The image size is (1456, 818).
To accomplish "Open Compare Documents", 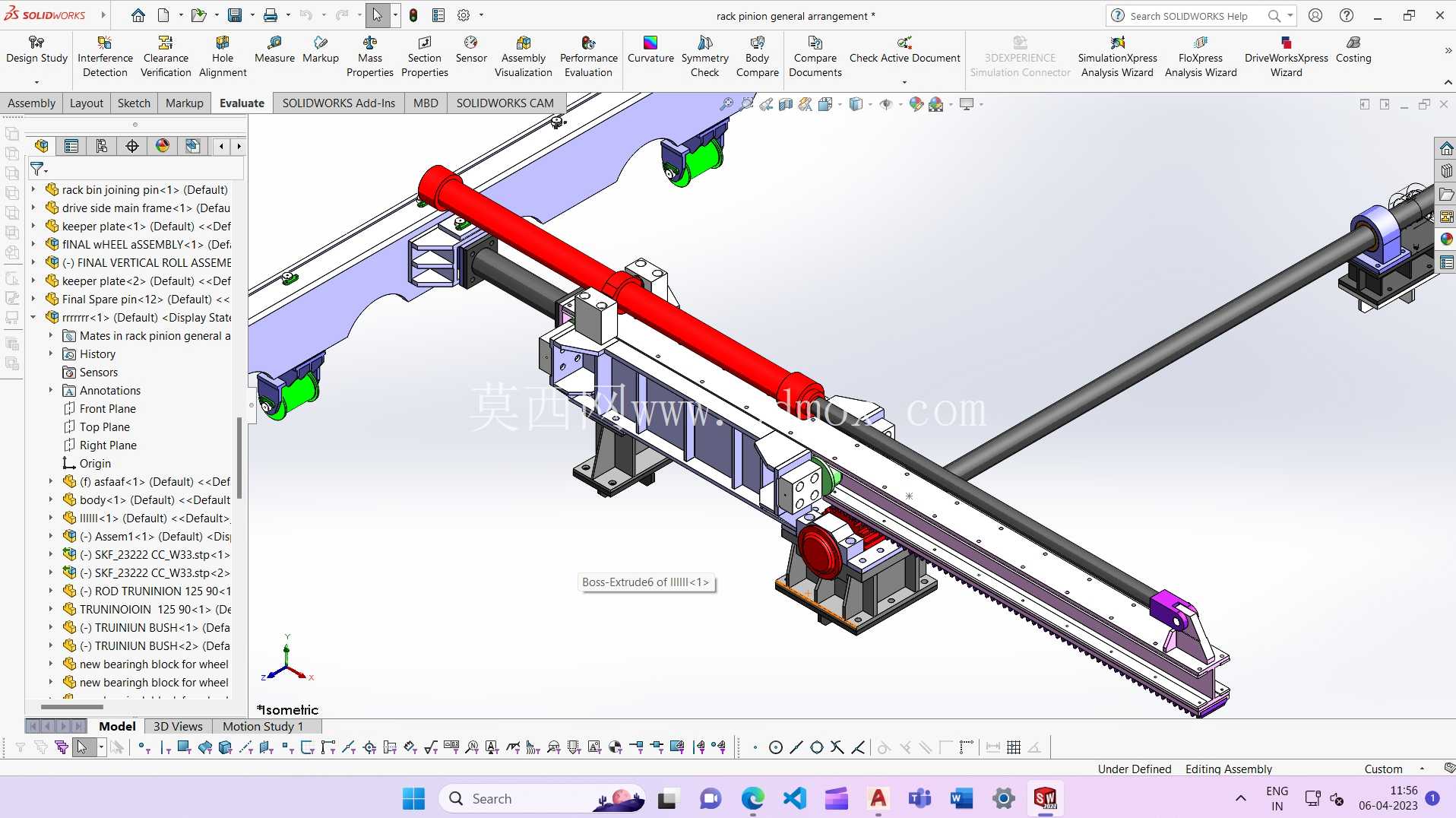I will click(815, 57).
